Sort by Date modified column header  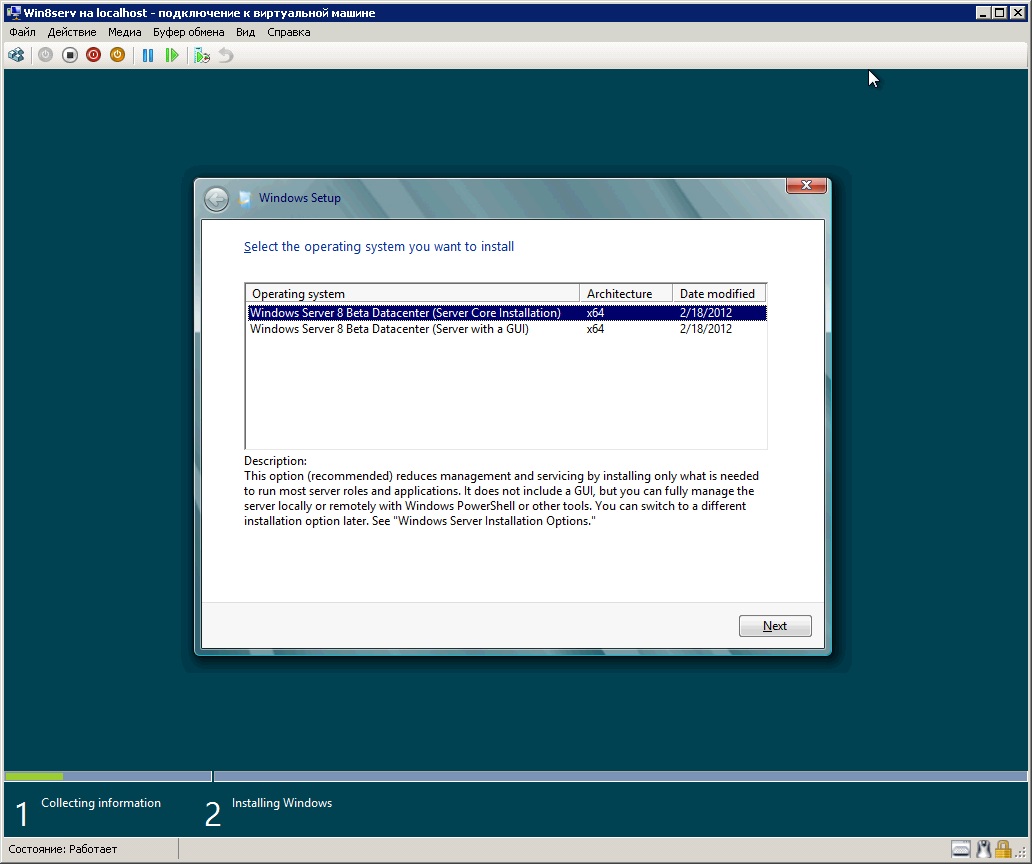(x=719, y=293)
